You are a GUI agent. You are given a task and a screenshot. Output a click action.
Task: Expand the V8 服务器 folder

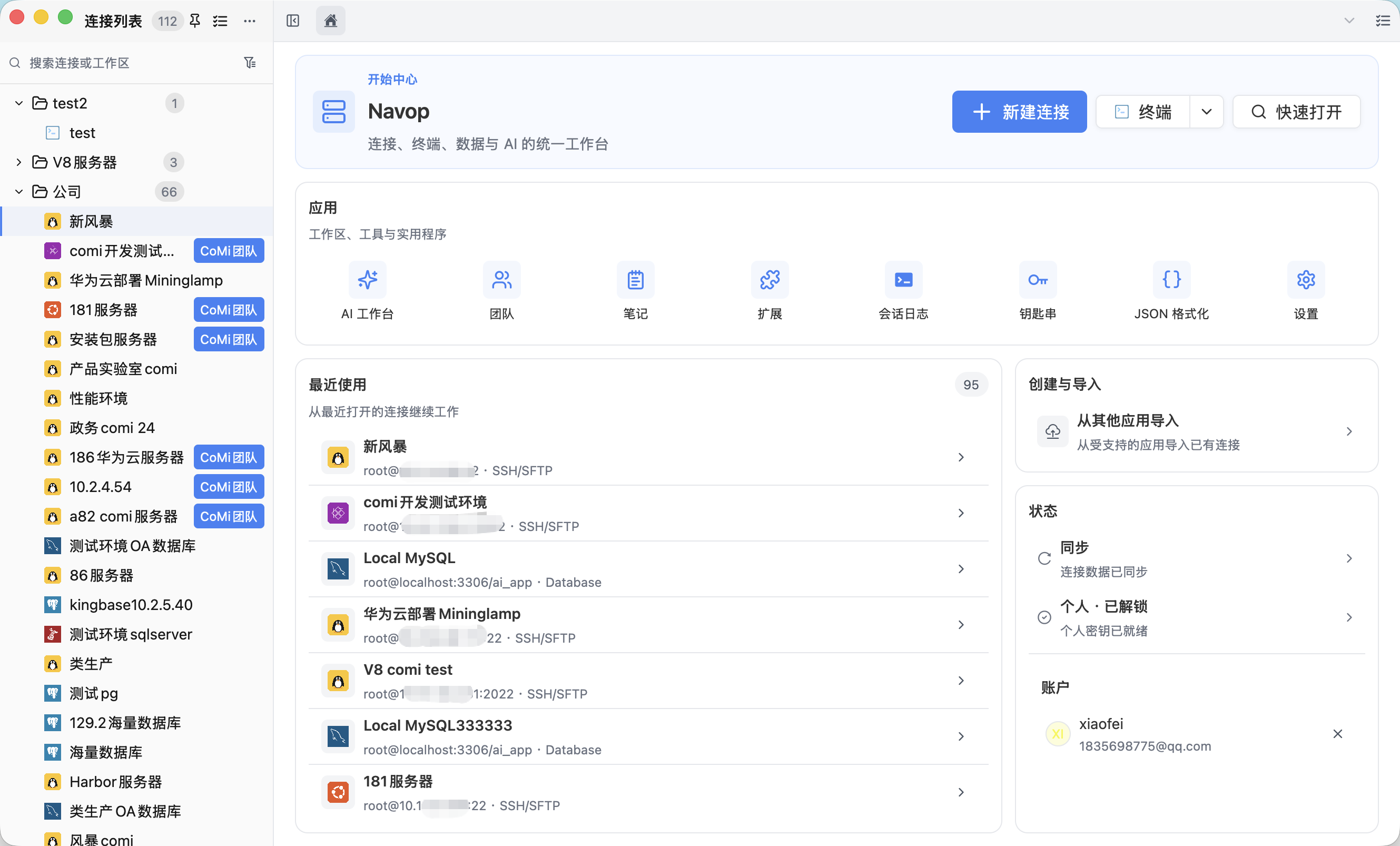coord(19,162)
